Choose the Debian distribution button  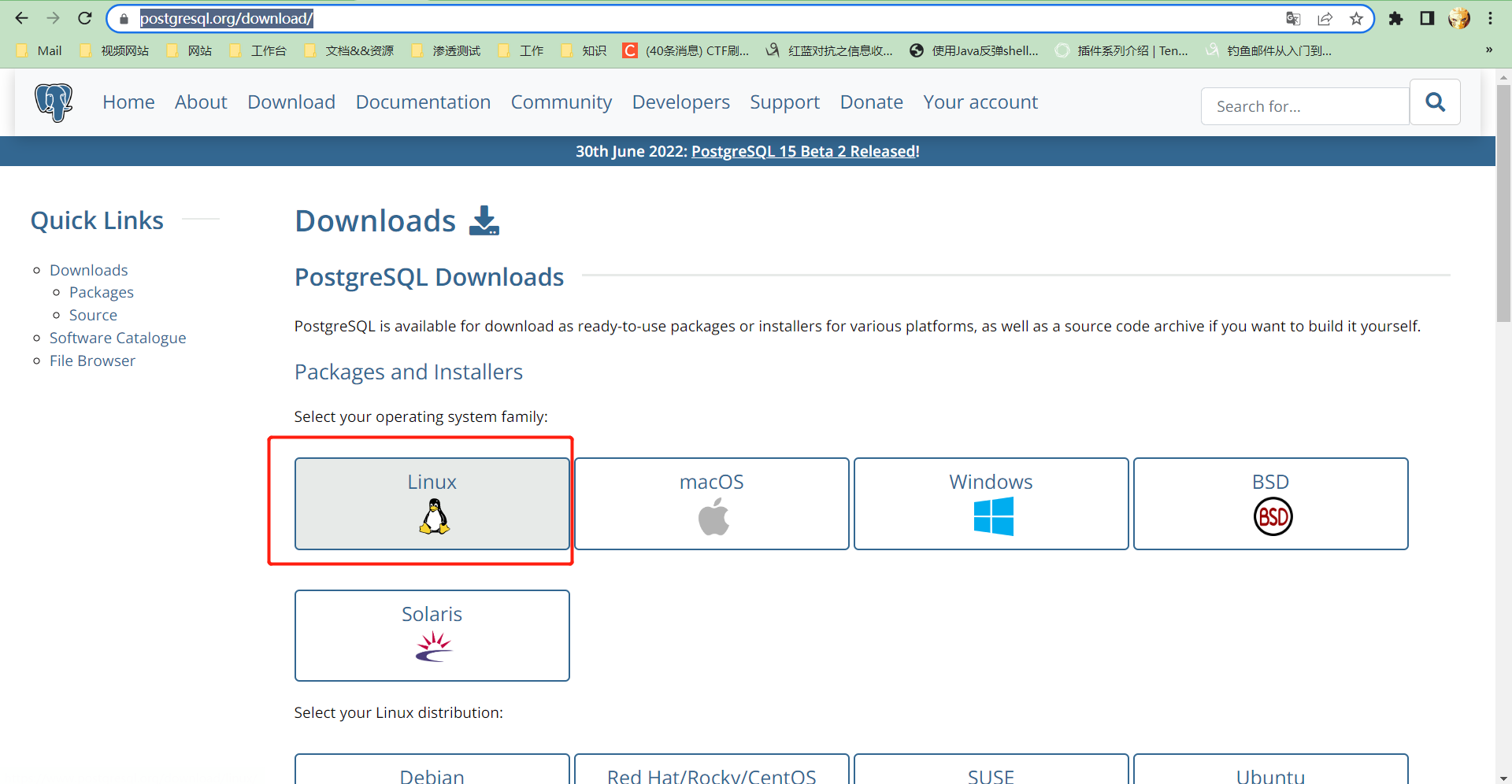click(432, 770)
